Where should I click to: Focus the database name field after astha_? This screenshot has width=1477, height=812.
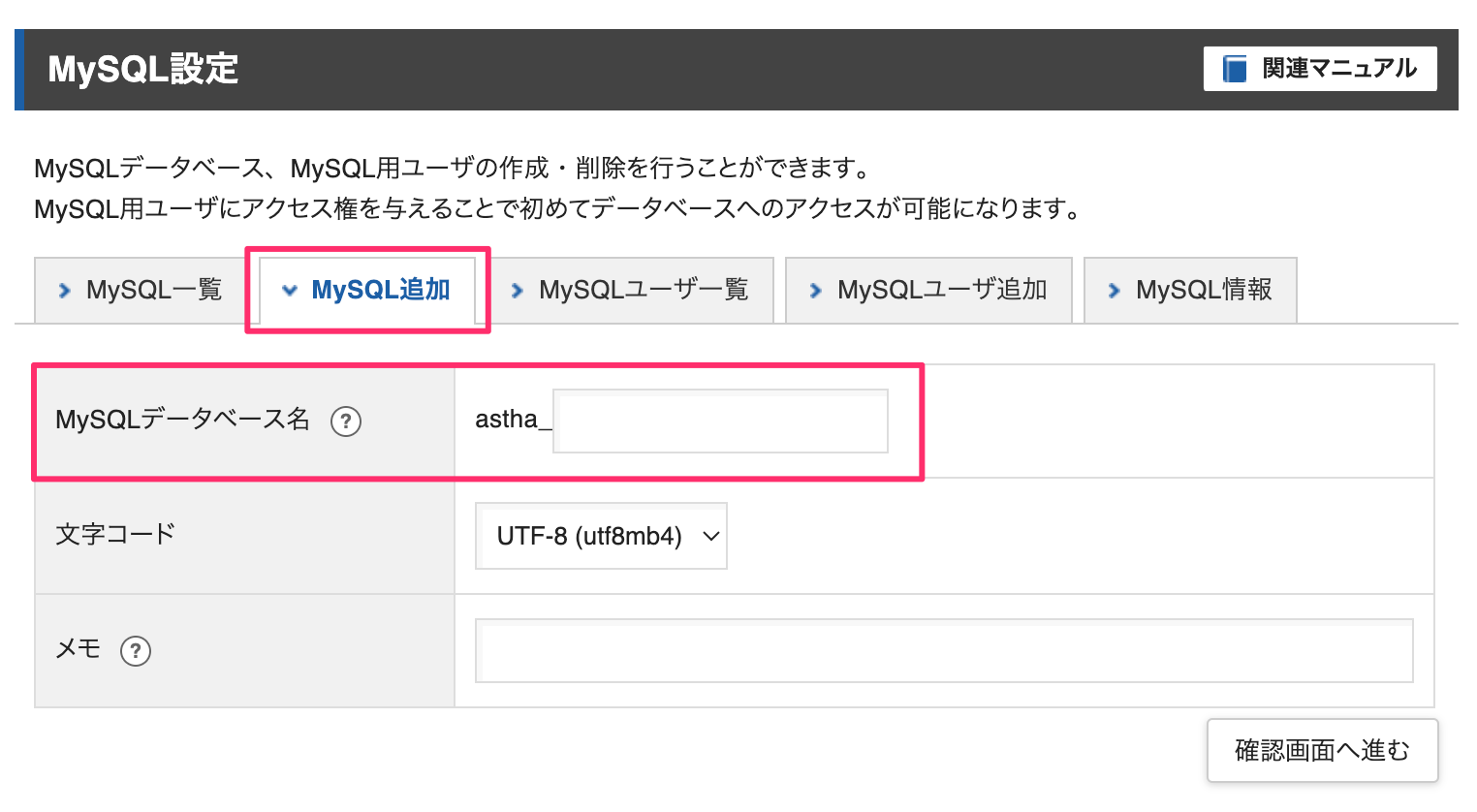pos(720,422)
